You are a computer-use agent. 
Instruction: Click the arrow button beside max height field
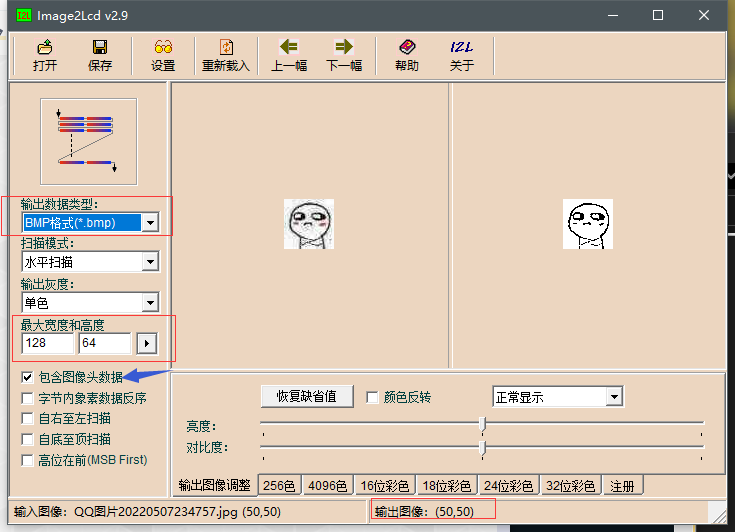point(147,344)
